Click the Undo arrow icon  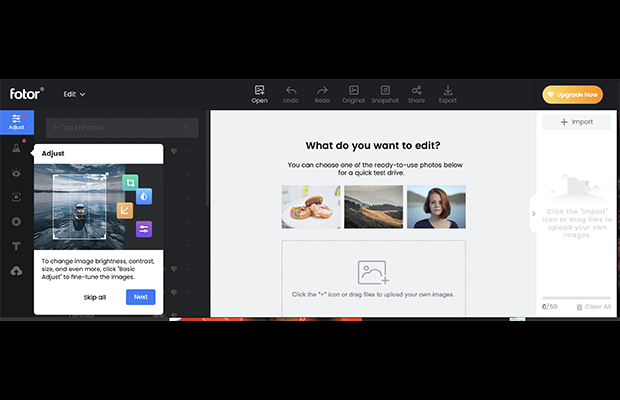(291, 94)
